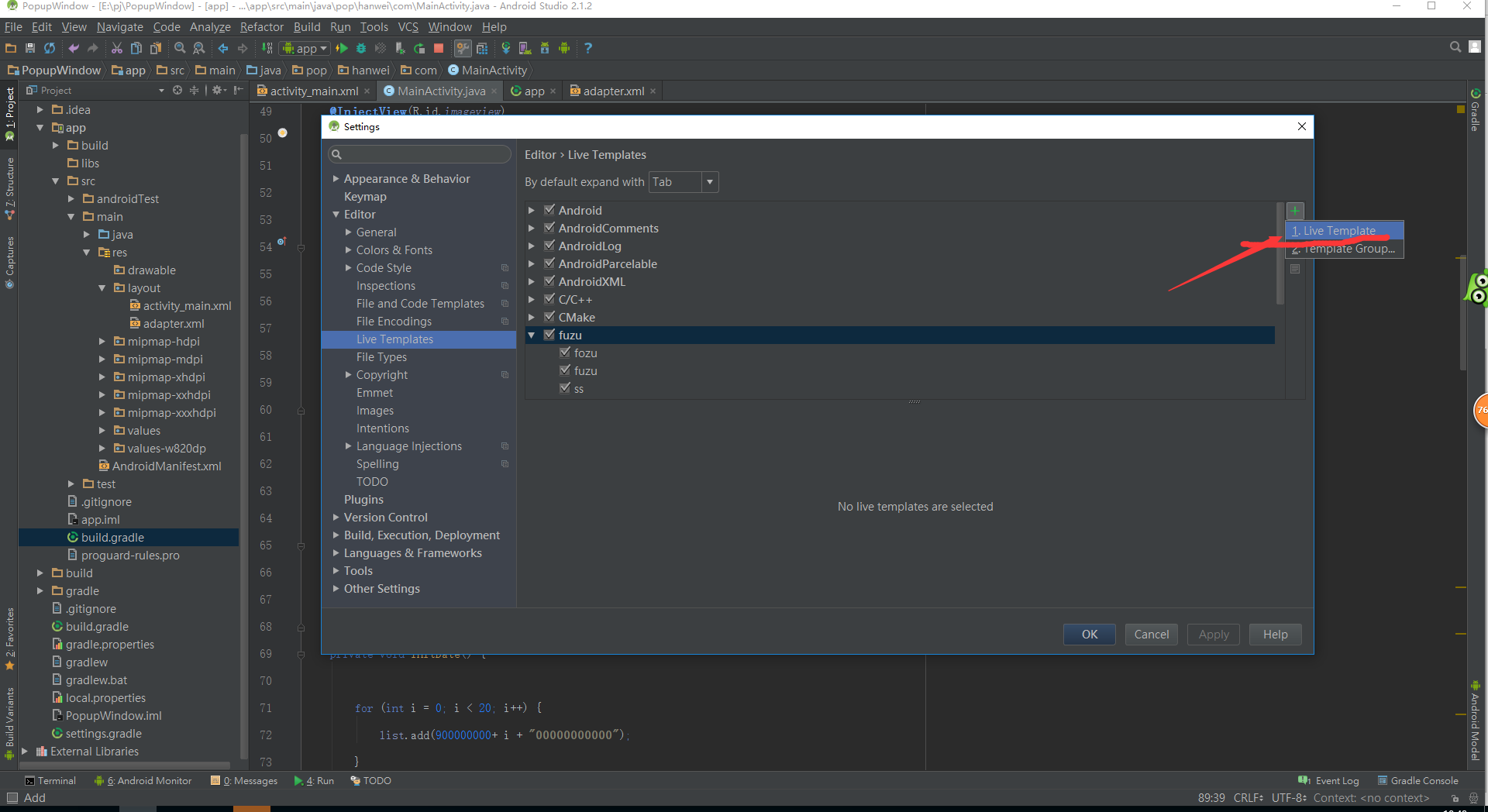Click the Open folder toolbar icon
1488x812 pixels.
[x=11, y=48]
